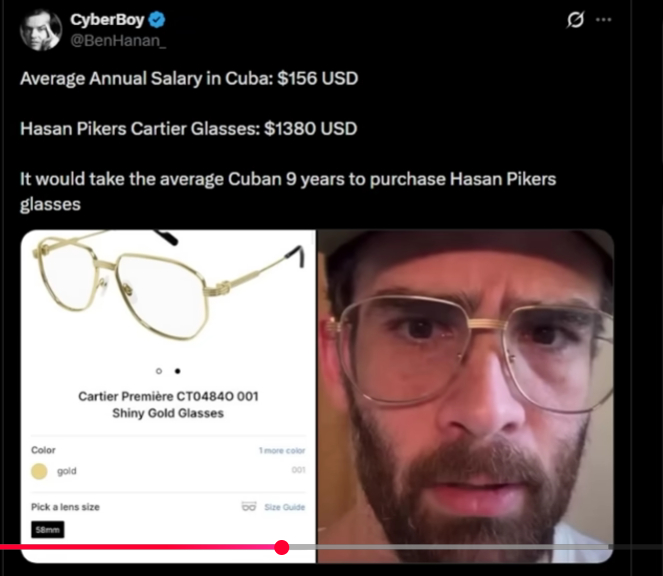This screenshot has height=576, width=663.
Task: Click the tweet text about Cuba salary
Action: click(x=189, y=79)
